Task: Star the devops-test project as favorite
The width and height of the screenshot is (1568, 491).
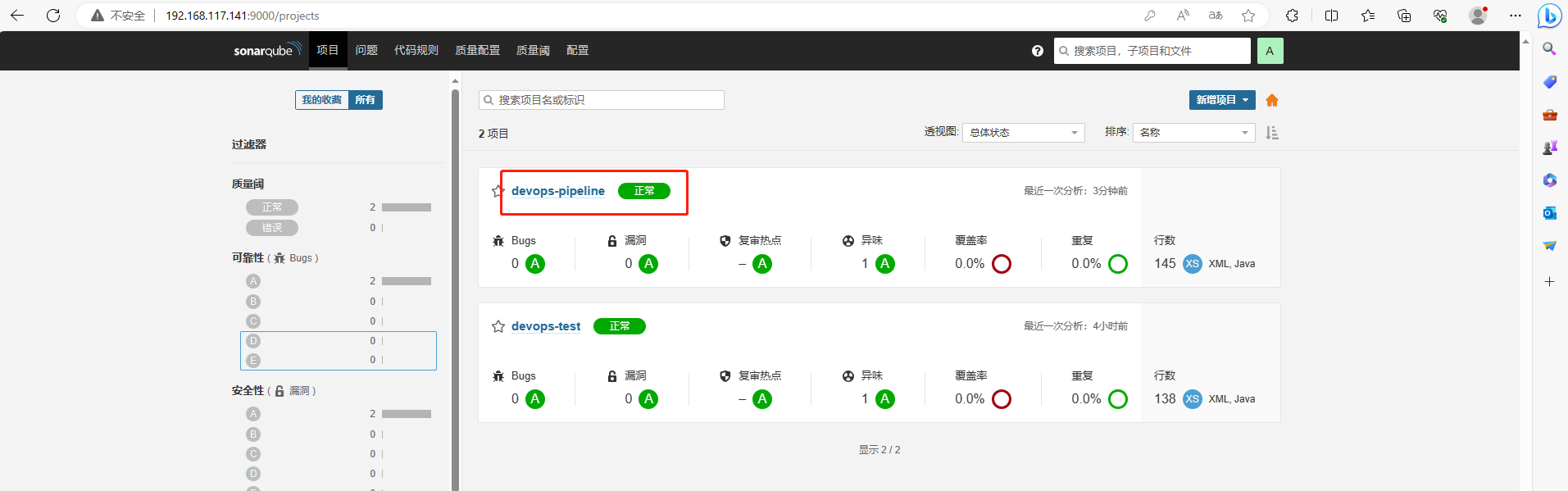Action: pos(498,326)
